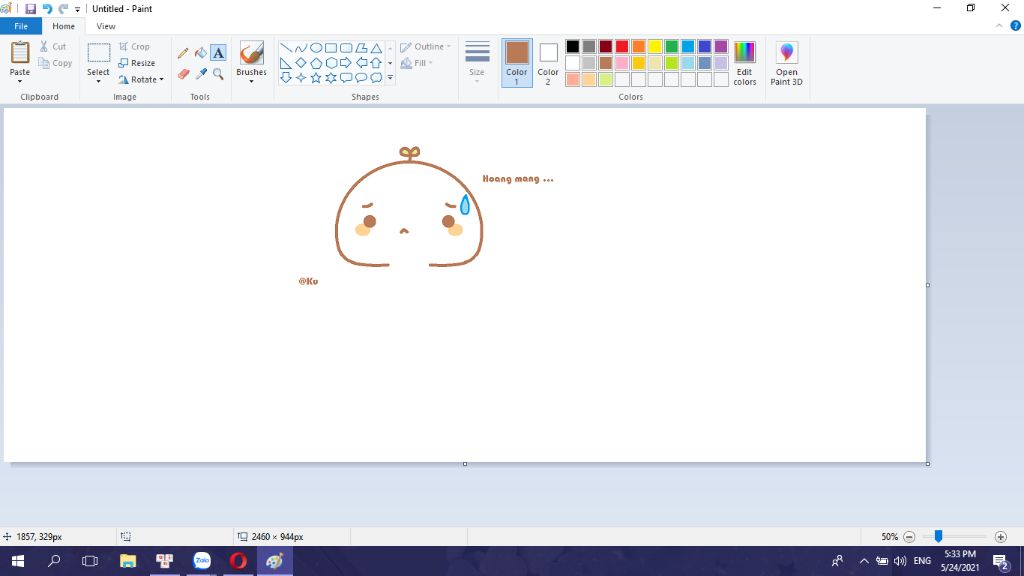Collapse the ribbon with the chevron
The width and height of the screenshot is (1024, 576).
coord(999,26)
